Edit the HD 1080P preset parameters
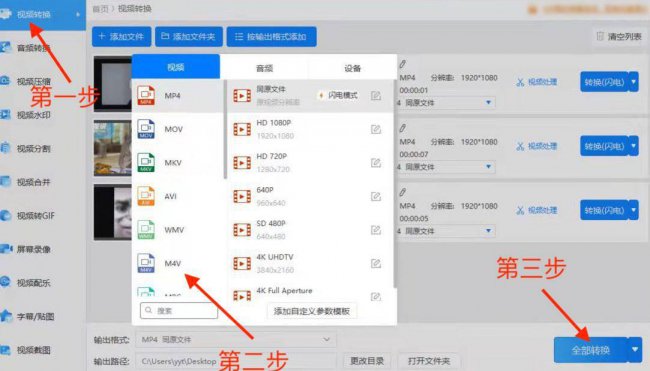 pos(376,129)
